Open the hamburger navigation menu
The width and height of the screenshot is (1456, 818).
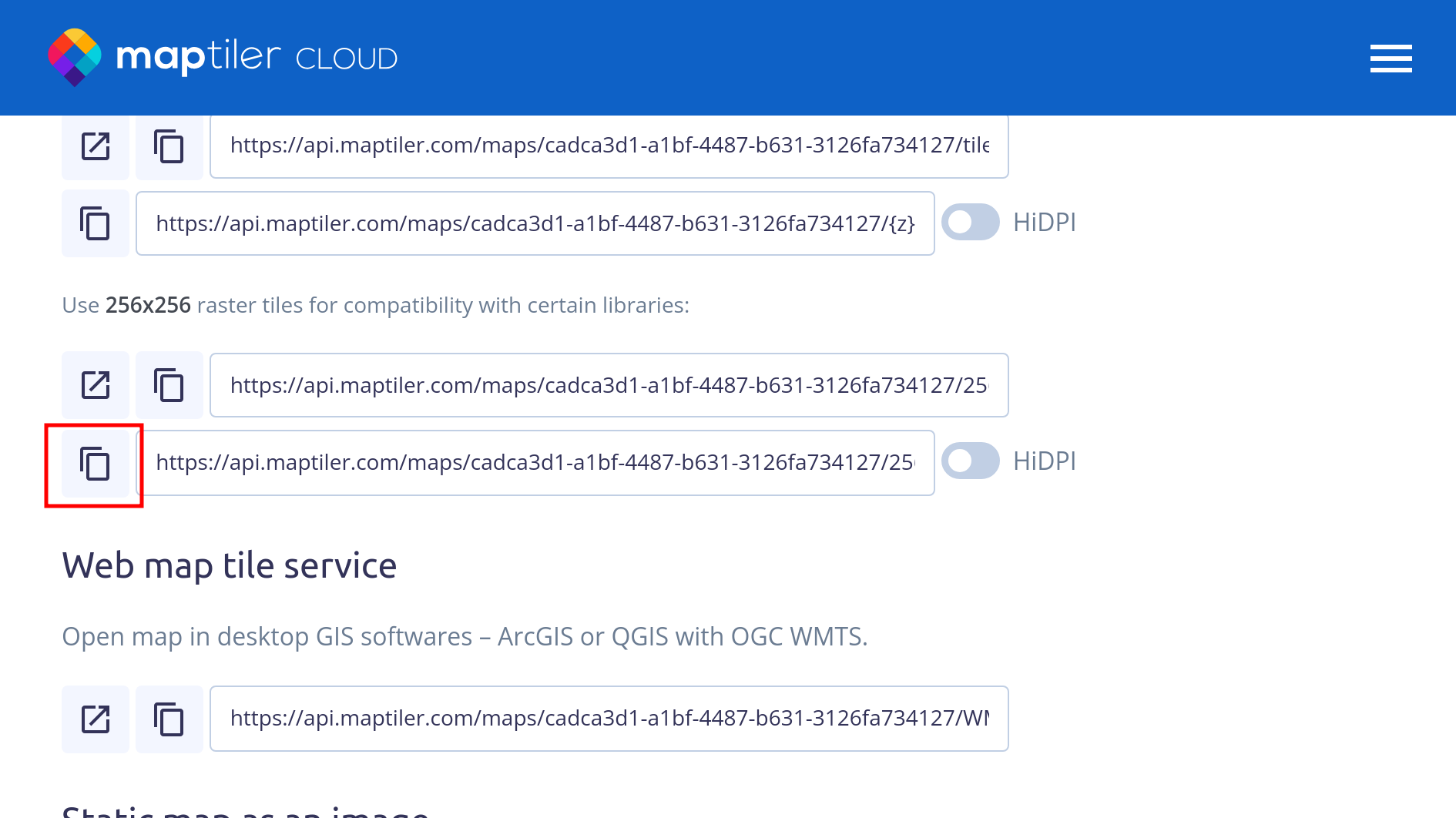pos(1391,59)
